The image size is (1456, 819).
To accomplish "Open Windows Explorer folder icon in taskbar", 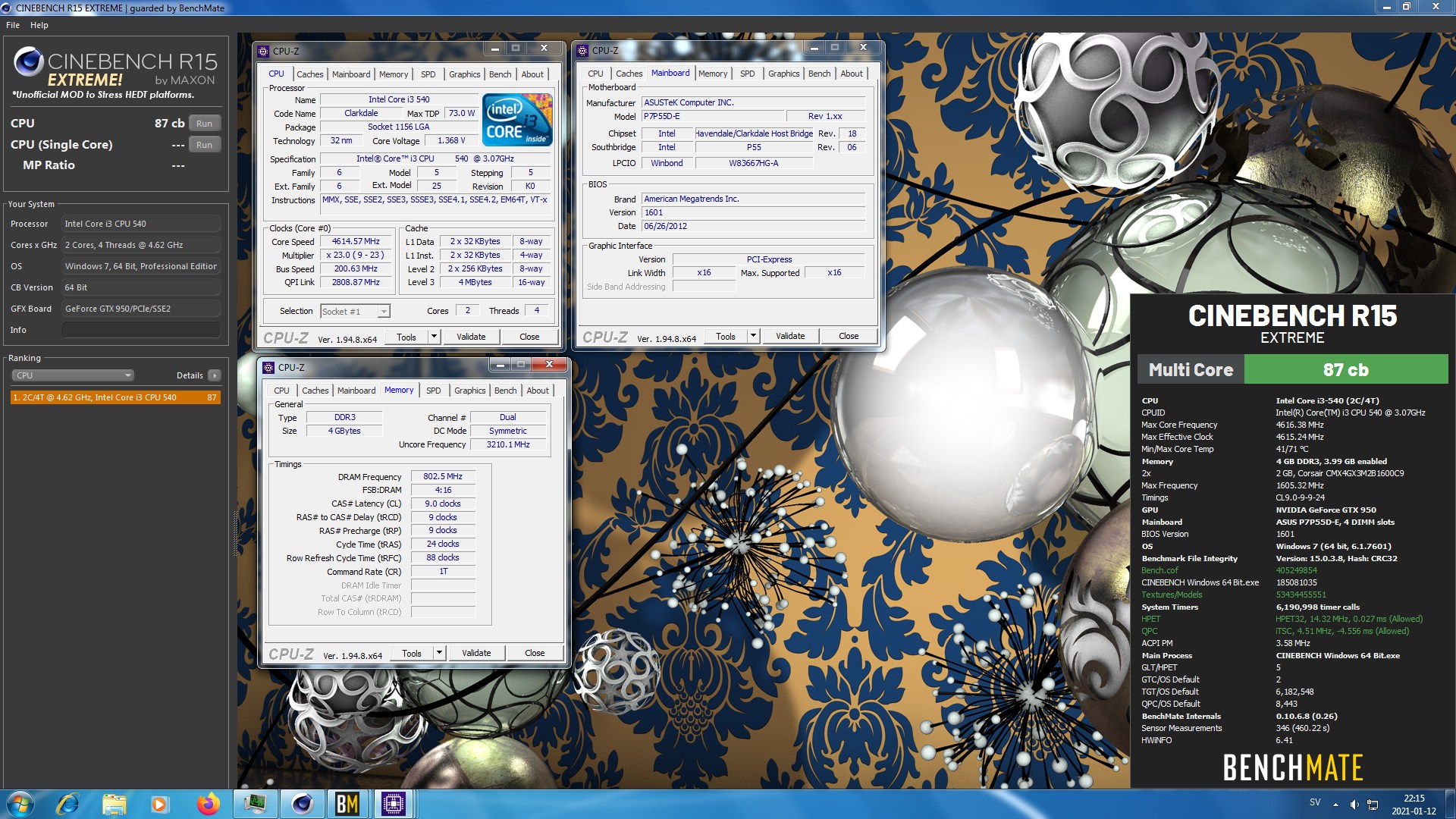I will click(114, 804).
